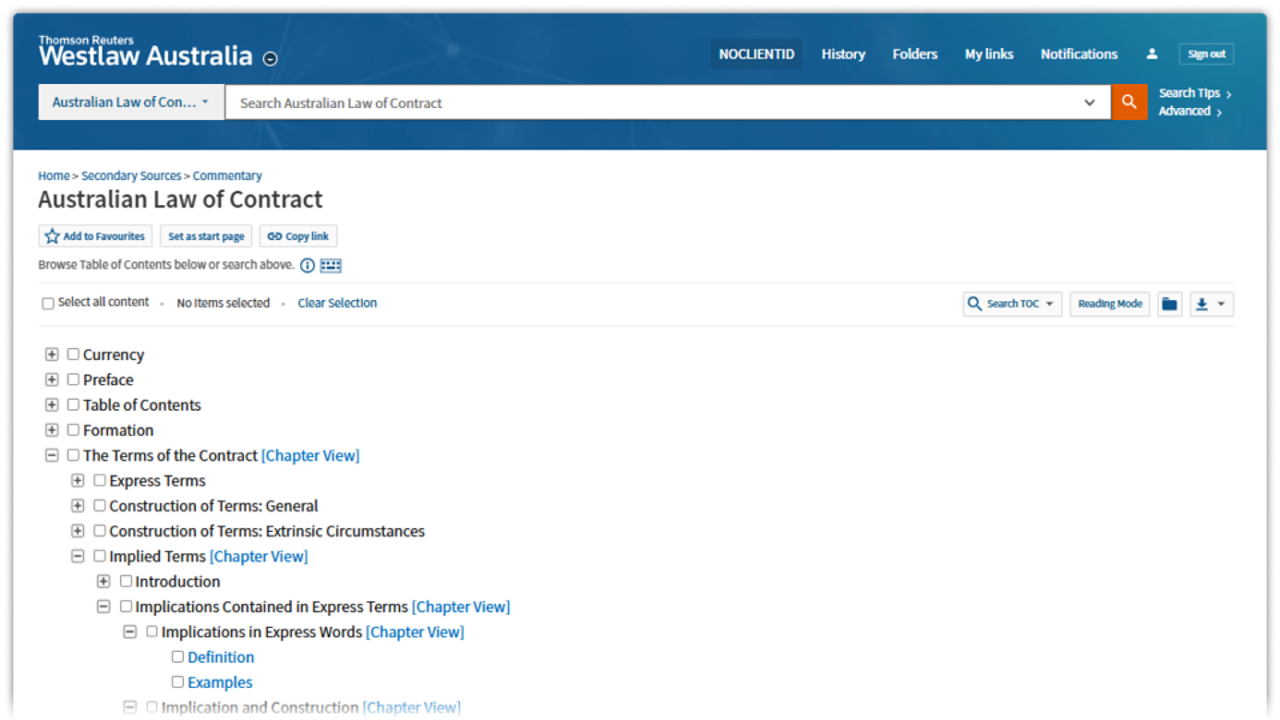This screenshot has width=1280, height=720.
Task: Click the Westlaw Australia logo dropdown circle
Action: pyautogui.click(x=270, y=59)
